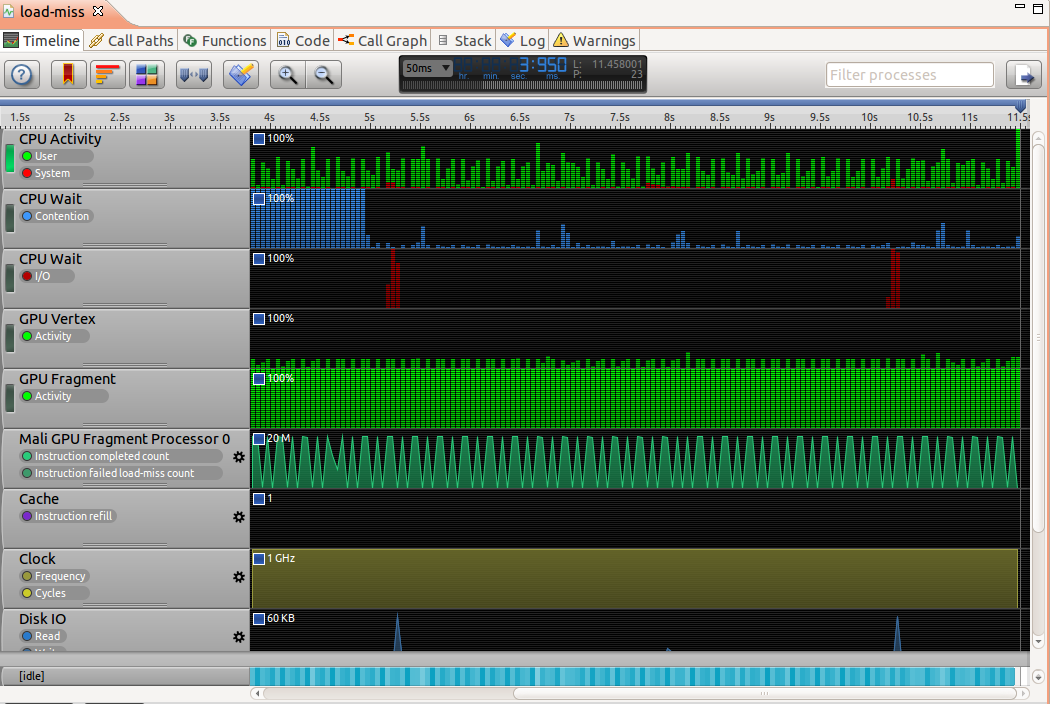1050x704 pixels.
Task: Toggle the GPU Fragment chart checkbox
Action: coord(259,379)
